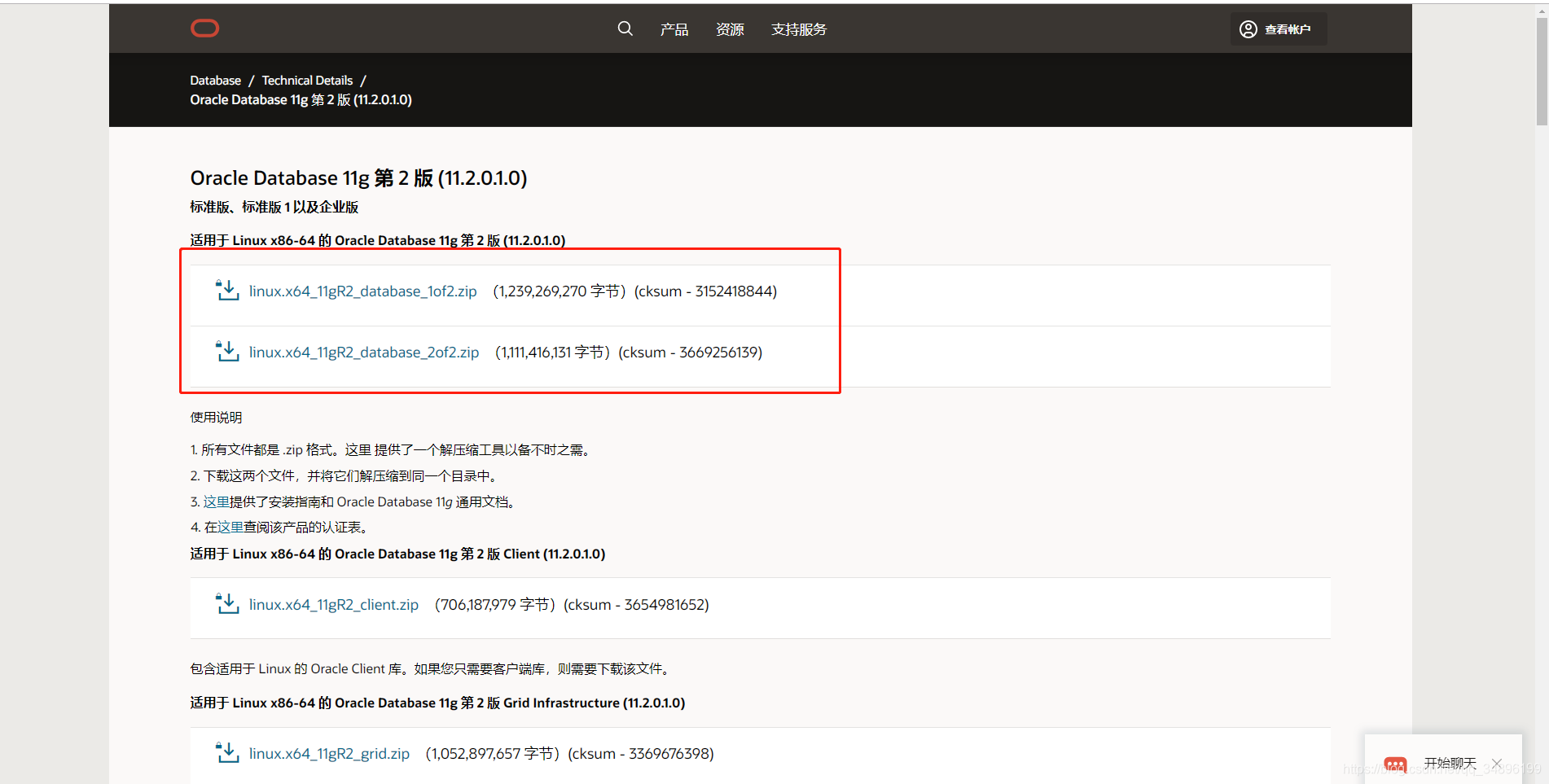Open the 资源 menu

pos(730,29)
